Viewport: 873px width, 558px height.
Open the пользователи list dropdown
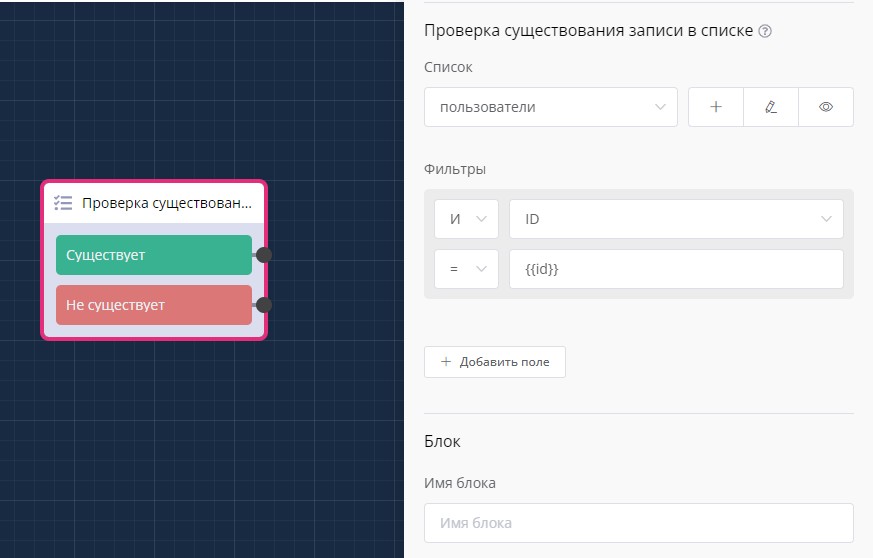[x=550, y=107]
